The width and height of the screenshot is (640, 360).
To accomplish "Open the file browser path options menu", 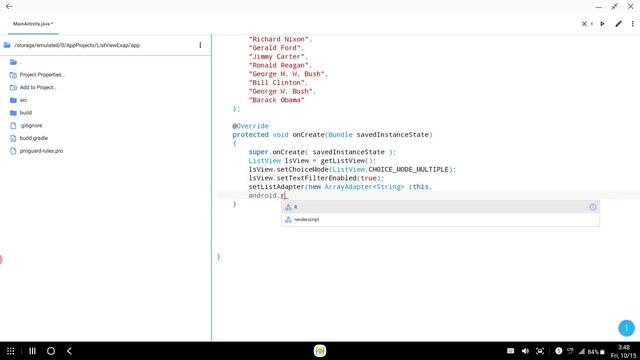I will [x=200, y=45].
